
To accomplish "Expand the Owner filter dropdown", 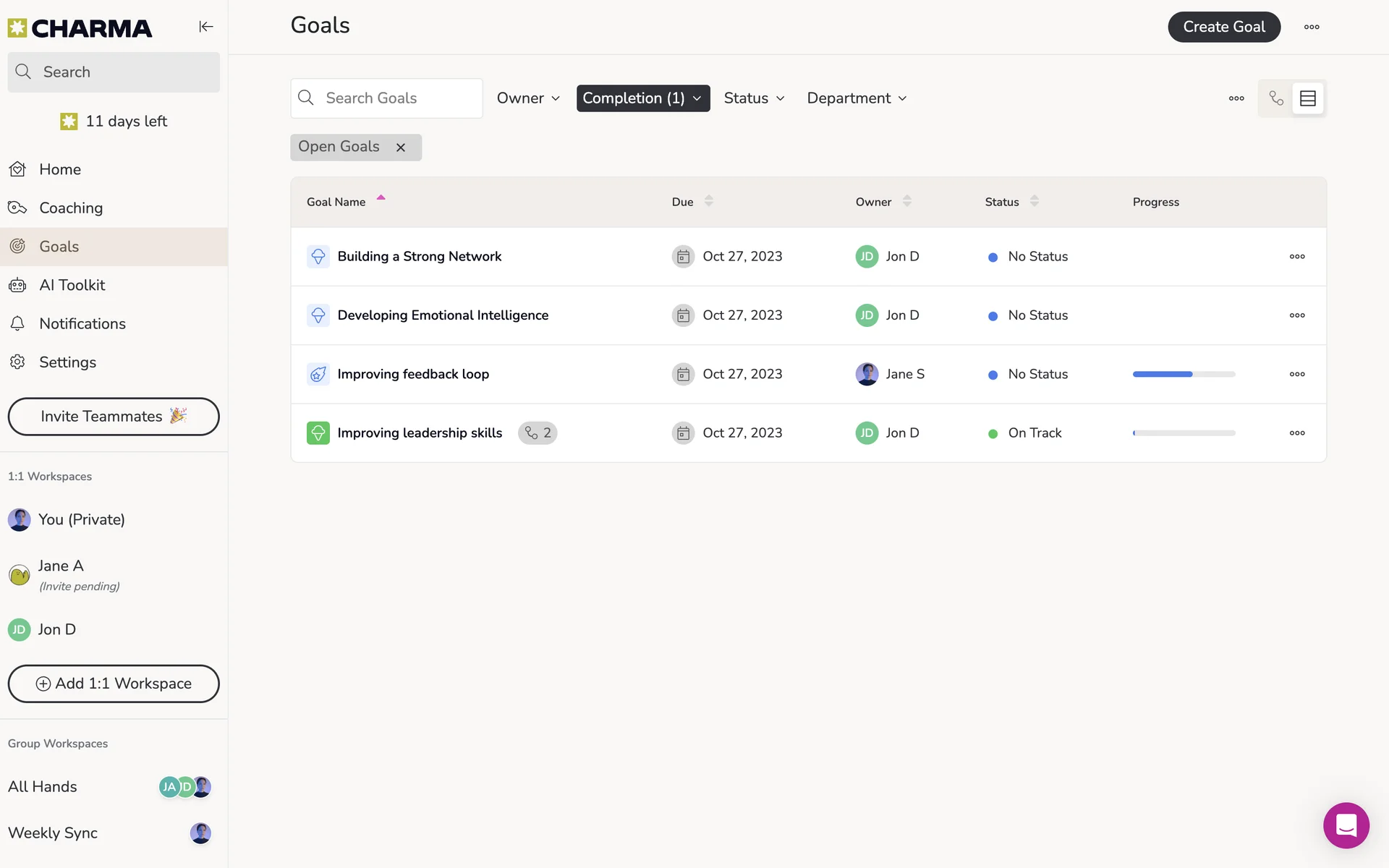I will [x=528, y=98].
